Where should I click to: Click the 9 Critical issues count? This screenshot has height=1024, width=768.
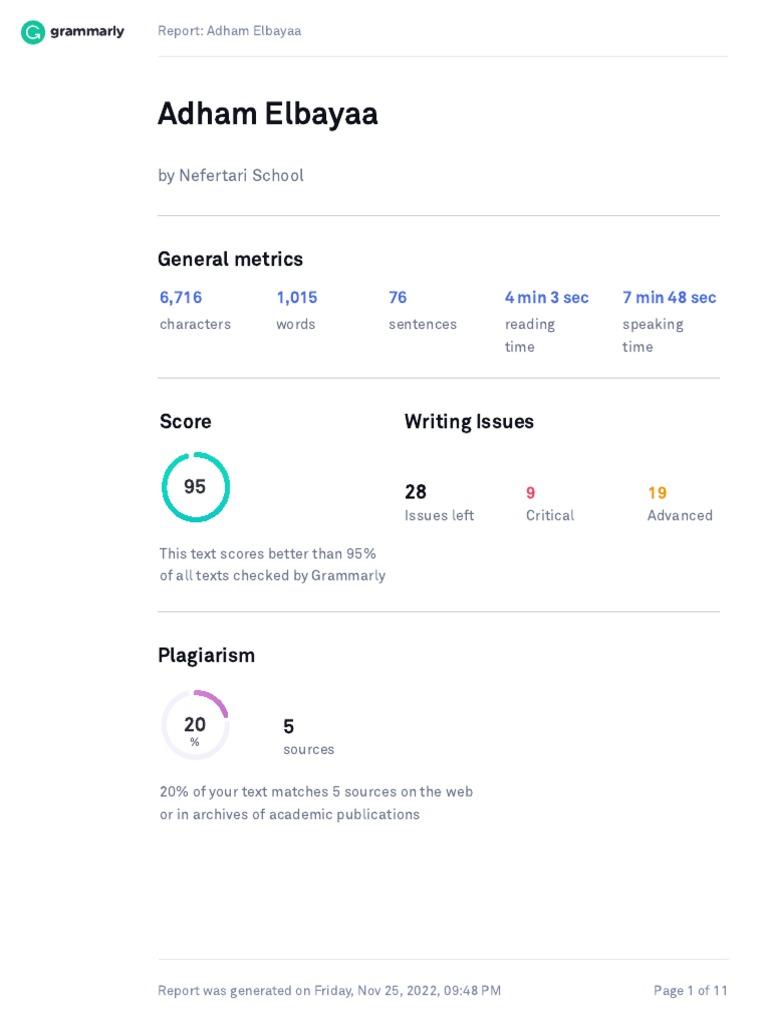[531, 492]
